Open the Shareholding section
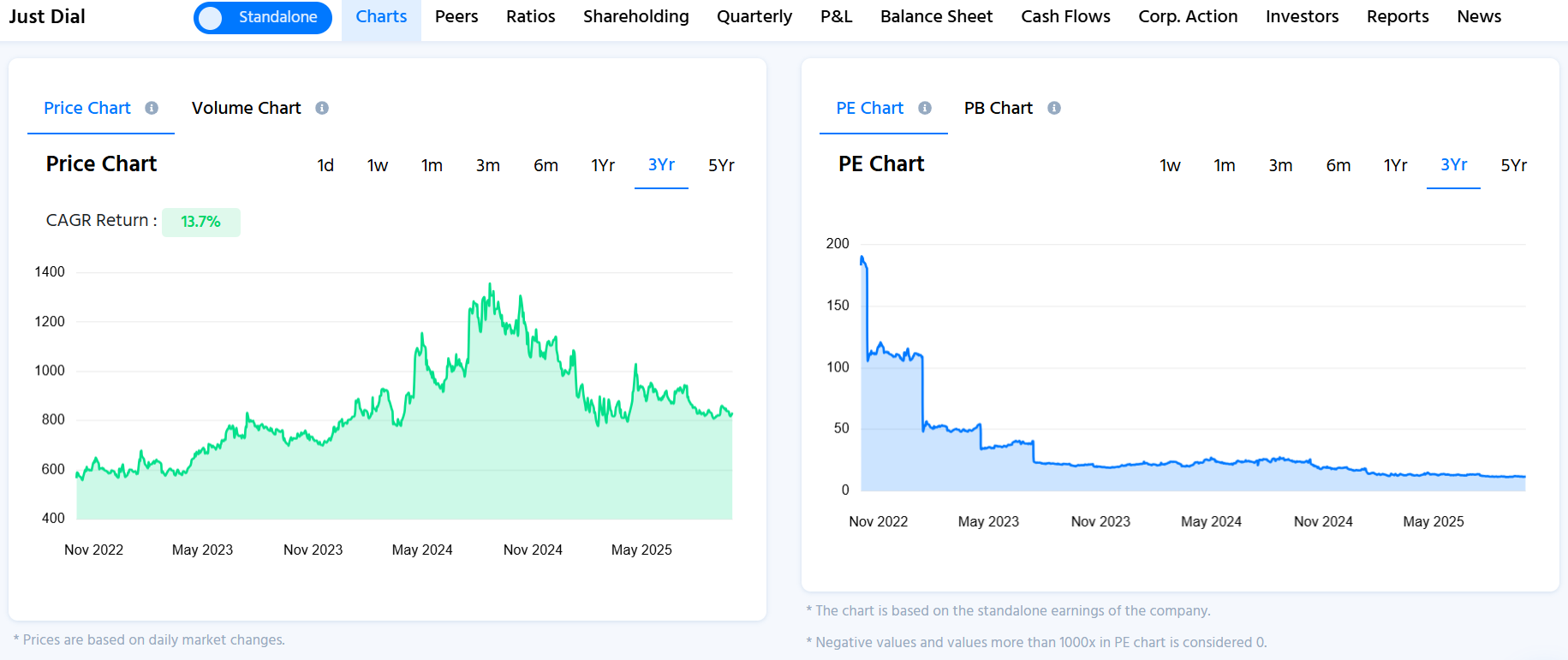The width and height of the screenshot is (1568, 660). pos(635,17)
